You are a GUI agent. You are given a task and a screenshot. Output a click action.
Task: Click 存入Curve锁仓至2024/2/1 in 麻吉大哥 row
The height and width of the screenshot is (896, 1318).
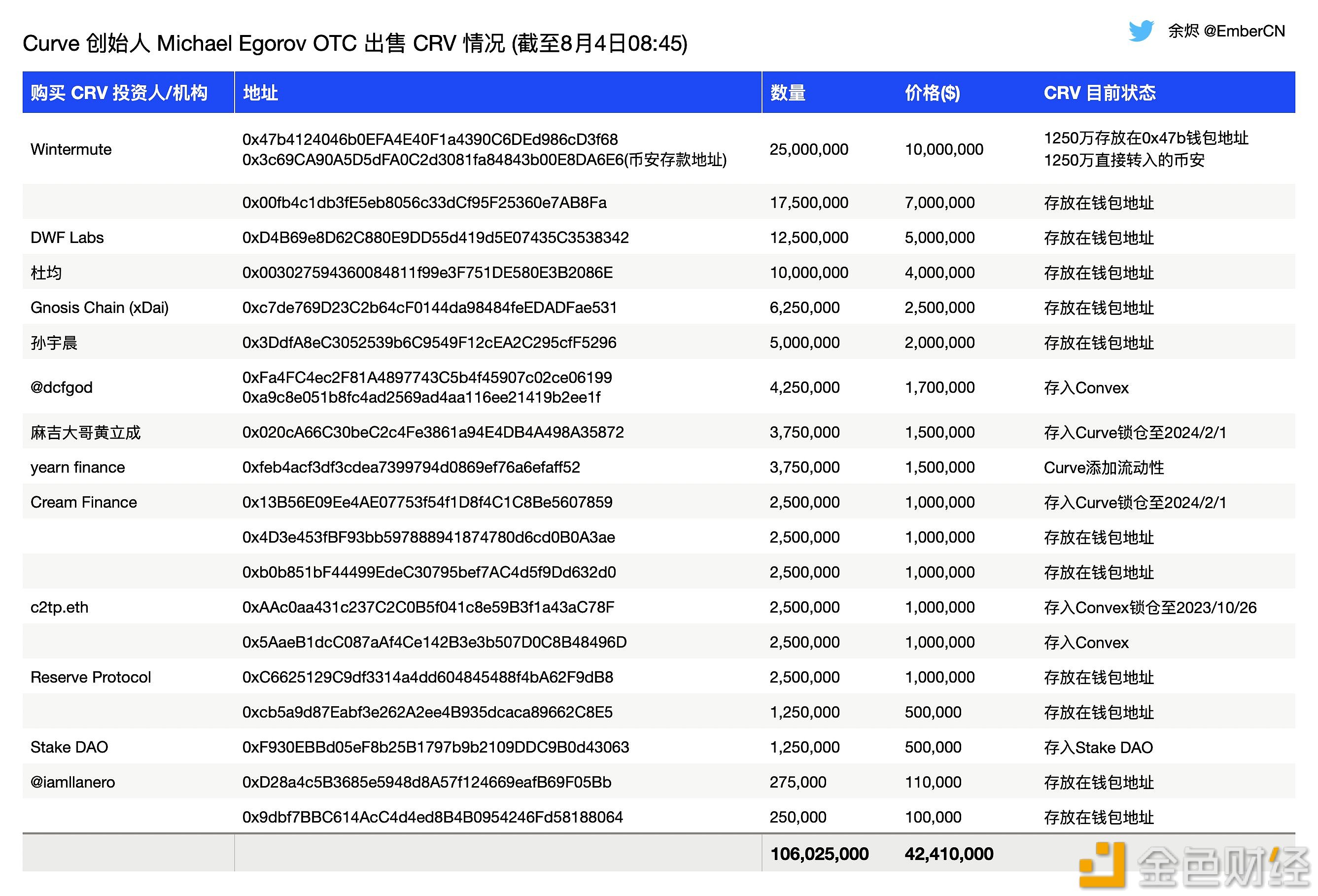(x=1135, y=433)
